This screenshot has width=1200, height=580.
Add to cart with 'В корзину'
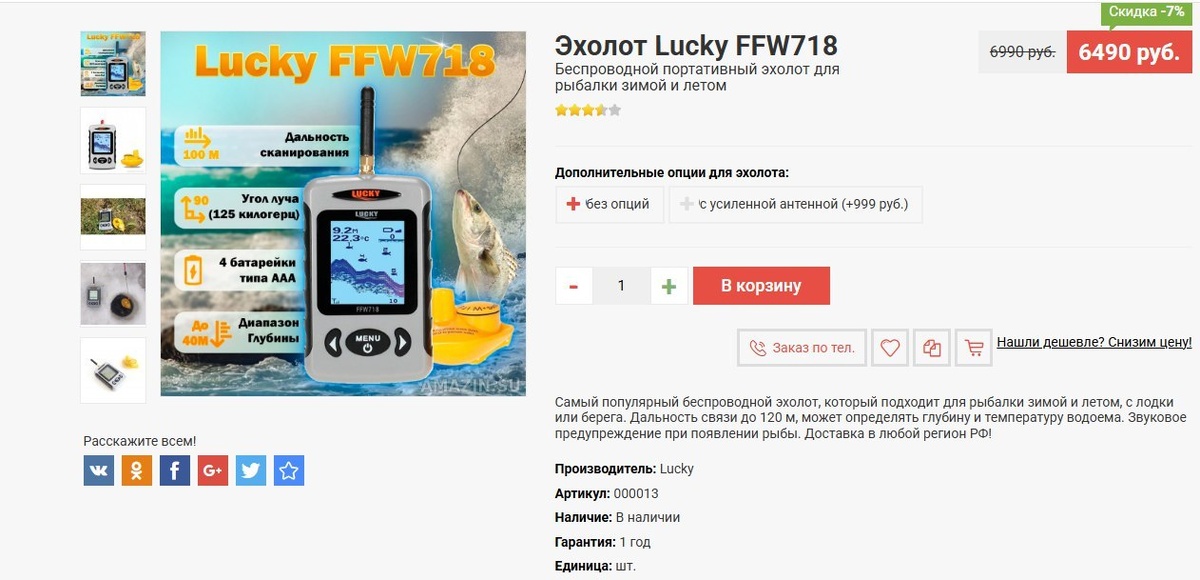click(761, 286)
